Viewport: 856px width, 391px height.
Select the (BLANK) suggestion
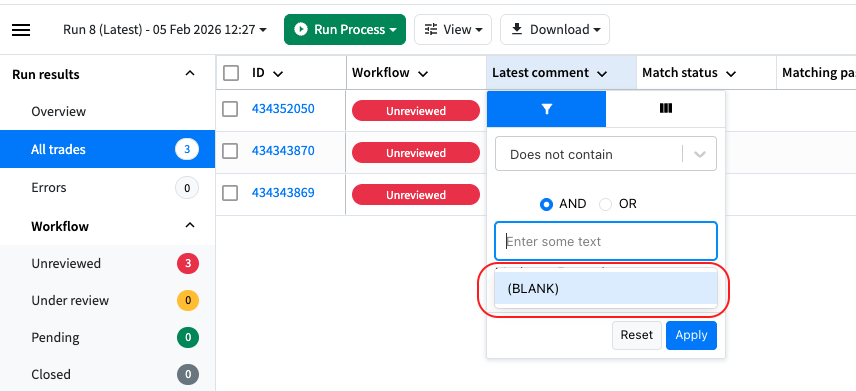tap(605, 288)
